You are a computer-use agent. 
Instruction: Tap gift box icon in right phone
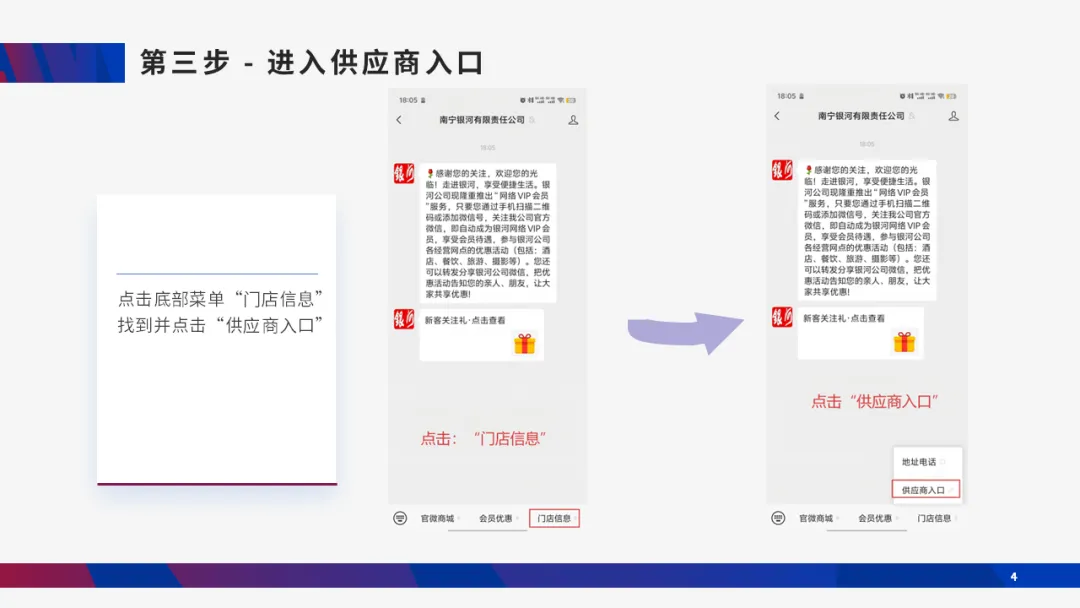pos(904,342)
